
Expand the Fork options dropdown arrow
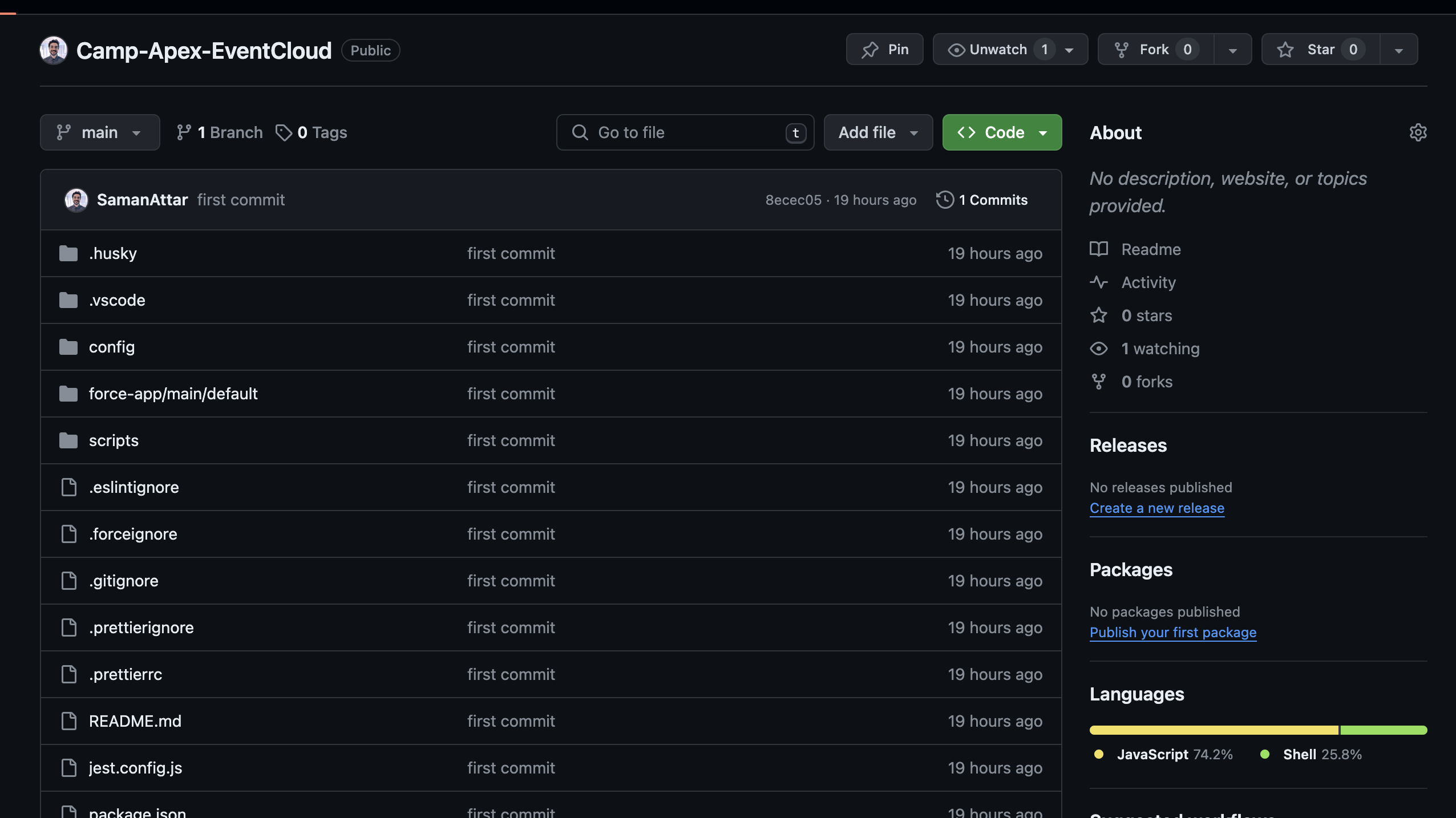point(1232,50)
